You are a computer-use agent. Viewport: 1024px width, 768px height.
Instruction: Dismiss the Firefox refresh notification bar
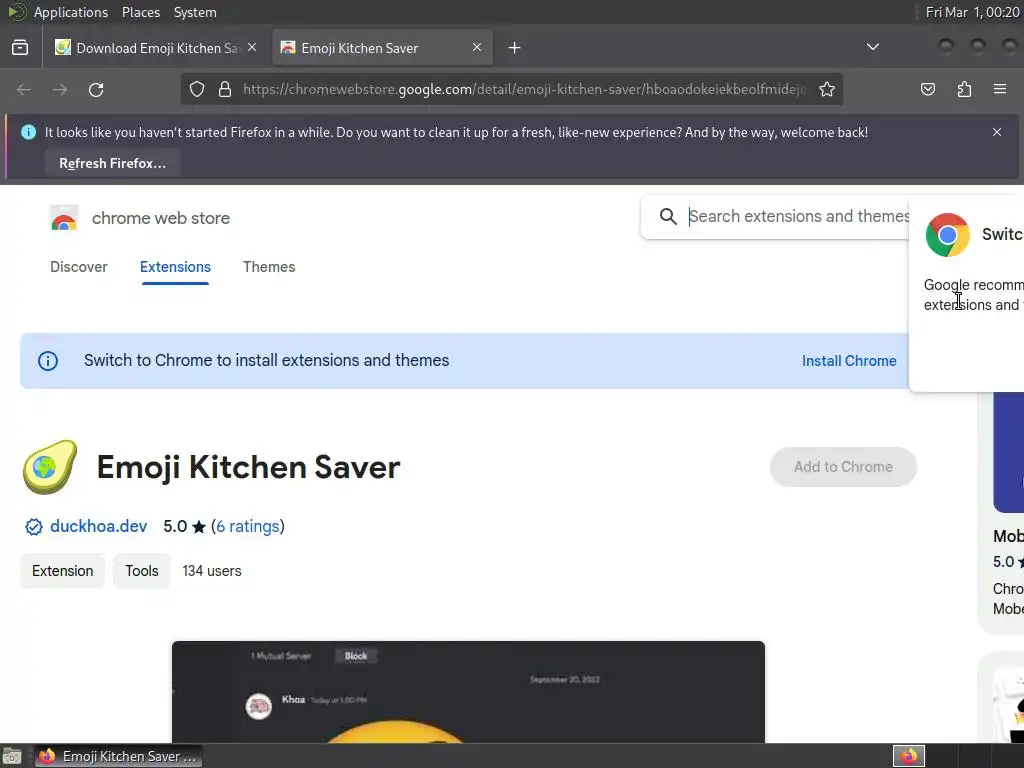click(x=997, y=132)
